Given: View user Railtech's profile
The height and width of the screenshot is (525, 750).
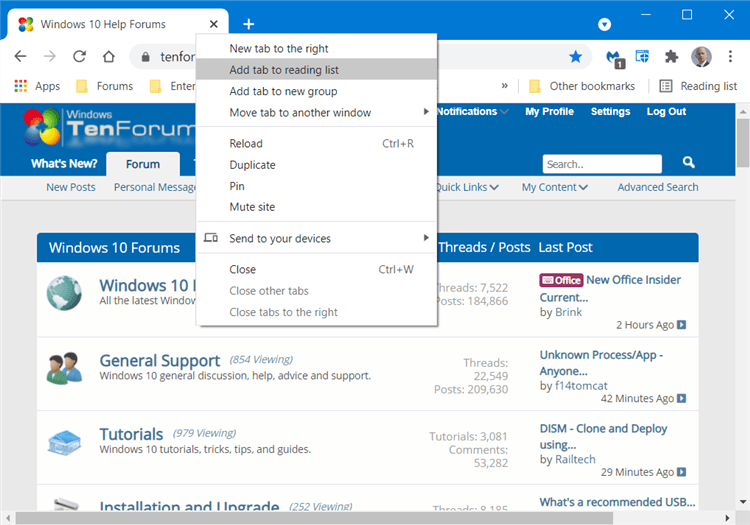Looking at the screenshot, I should (x=575, y=459).
